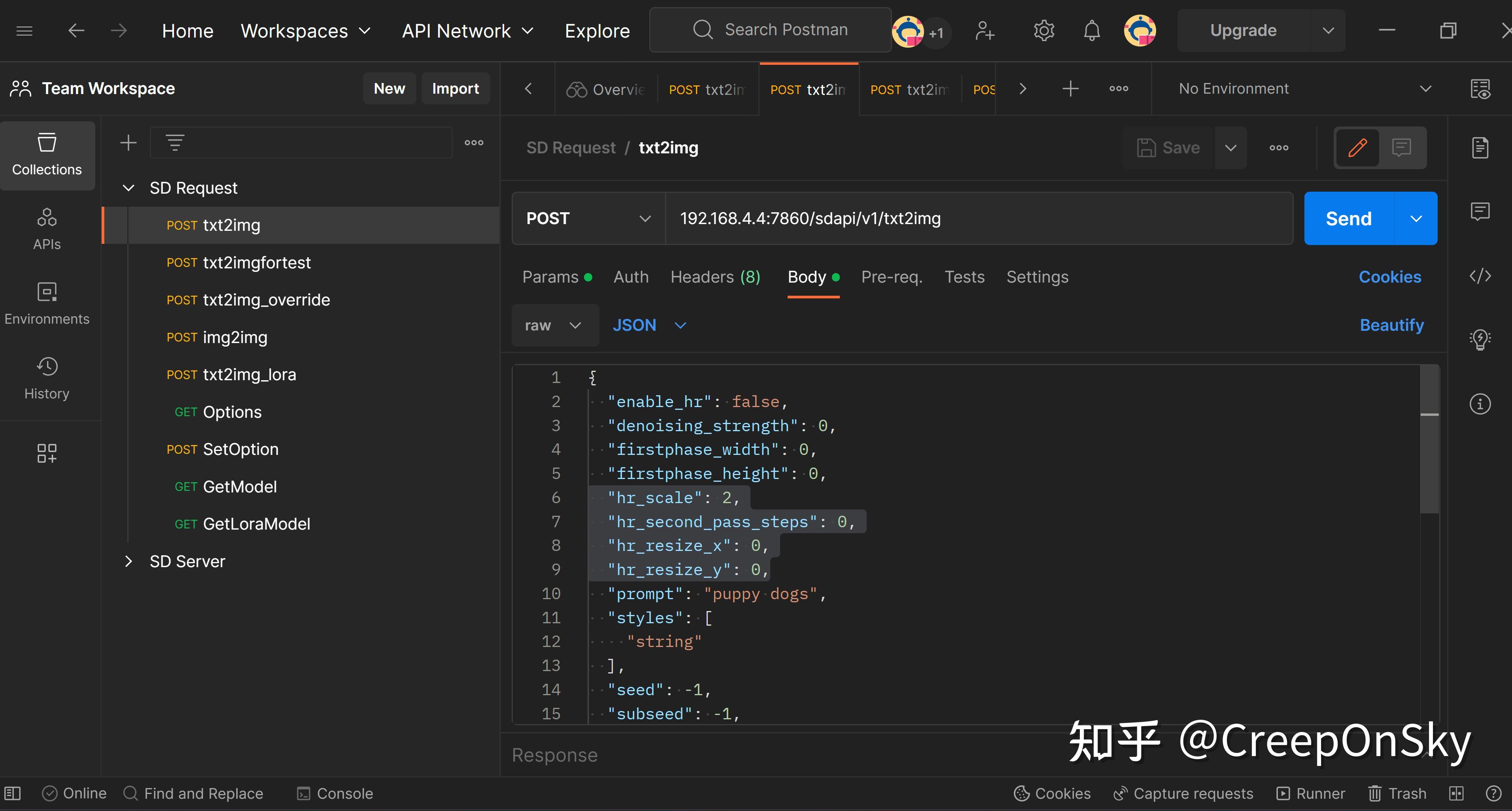Switch to the Headers tab
Screen dimensions: 1512x811
(x=715, y=277)
